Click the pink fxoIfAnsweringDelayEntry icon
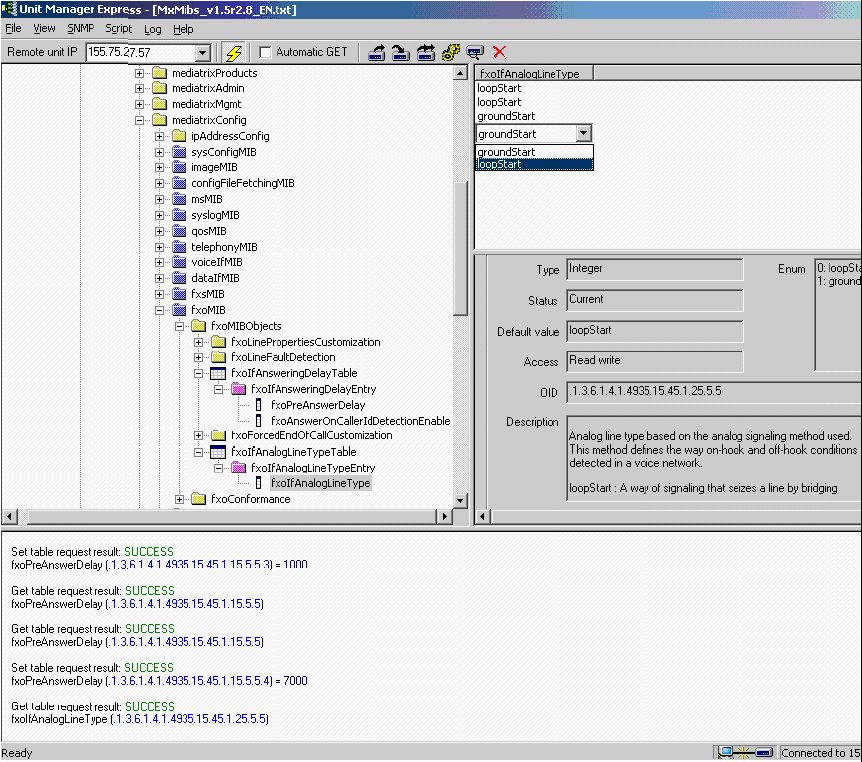The width and height of the screenshot is (862, 762). (x=239, y=389)
